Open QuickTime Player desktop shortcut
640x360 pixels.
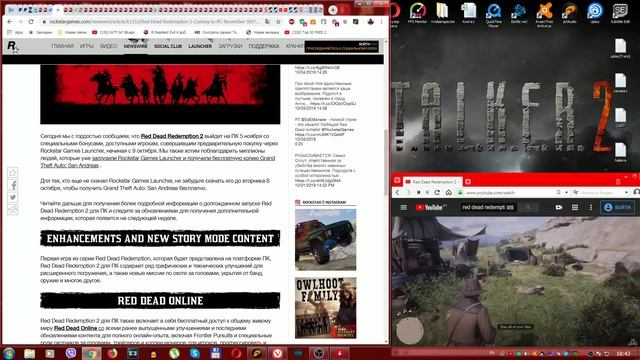[x=493, y=14]
